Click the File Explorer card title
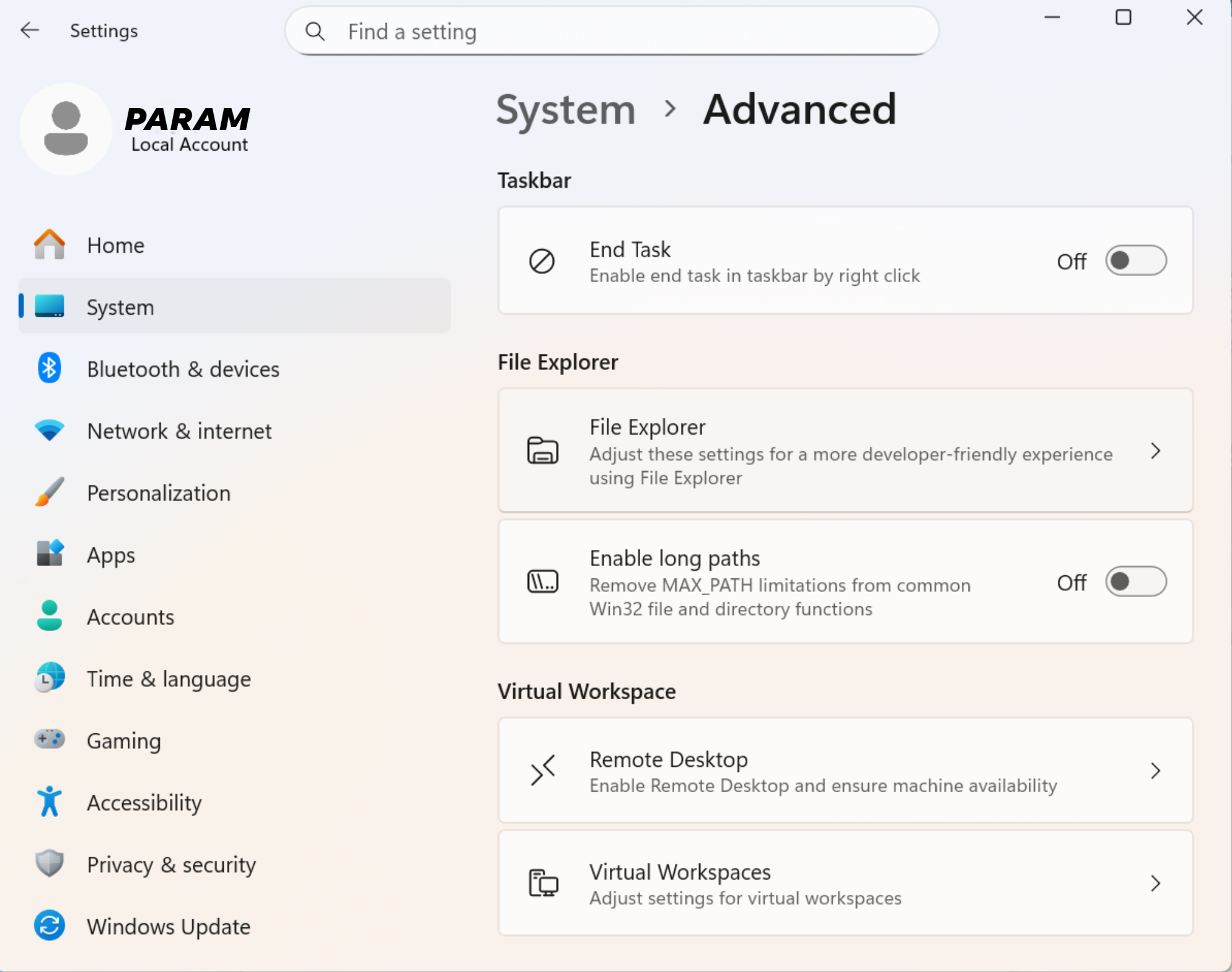The height and width of the screenshot is (972, 1232). point(648,427)
